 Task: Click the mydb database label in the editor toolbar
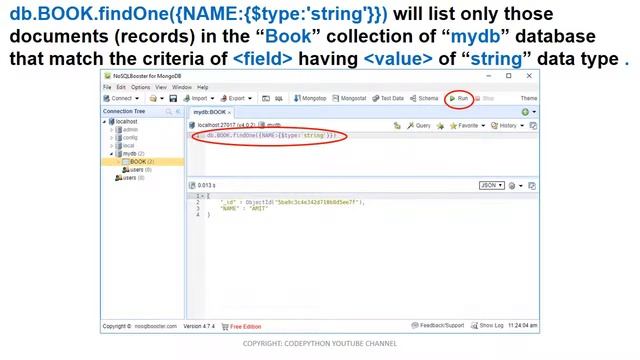coord(269,125)
